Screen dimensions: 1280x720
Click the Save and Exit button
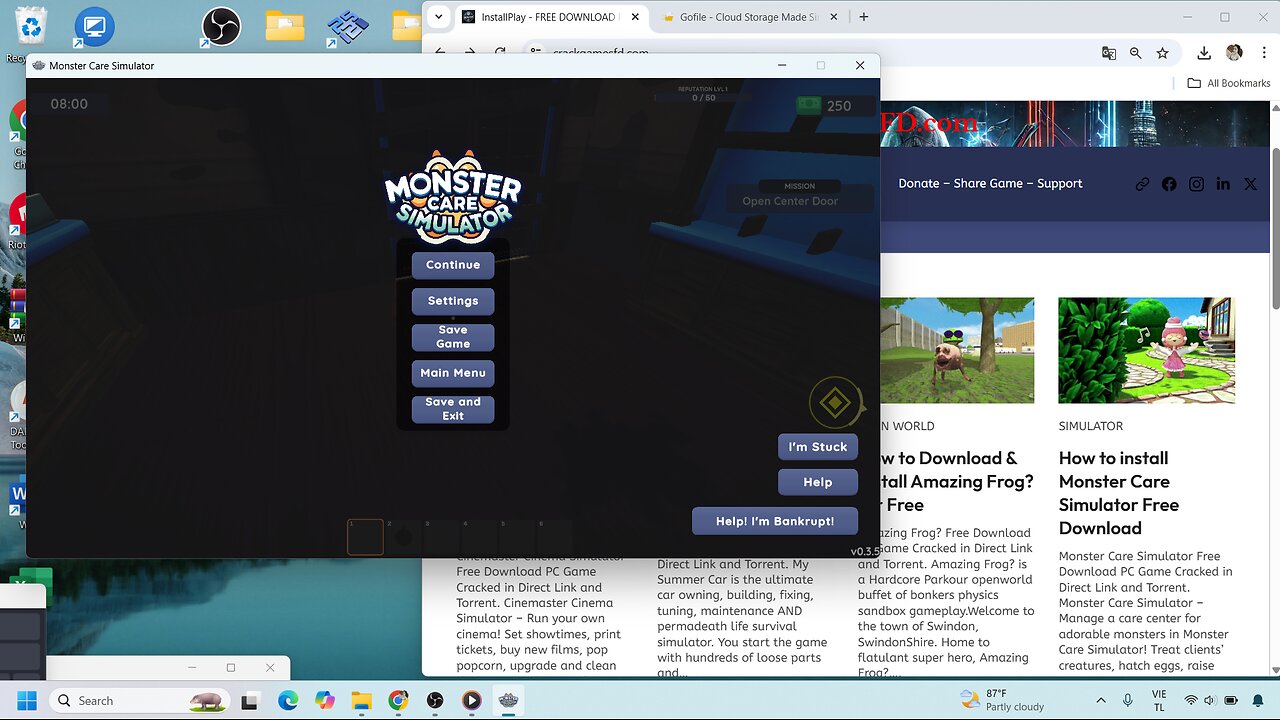(453, 409)
